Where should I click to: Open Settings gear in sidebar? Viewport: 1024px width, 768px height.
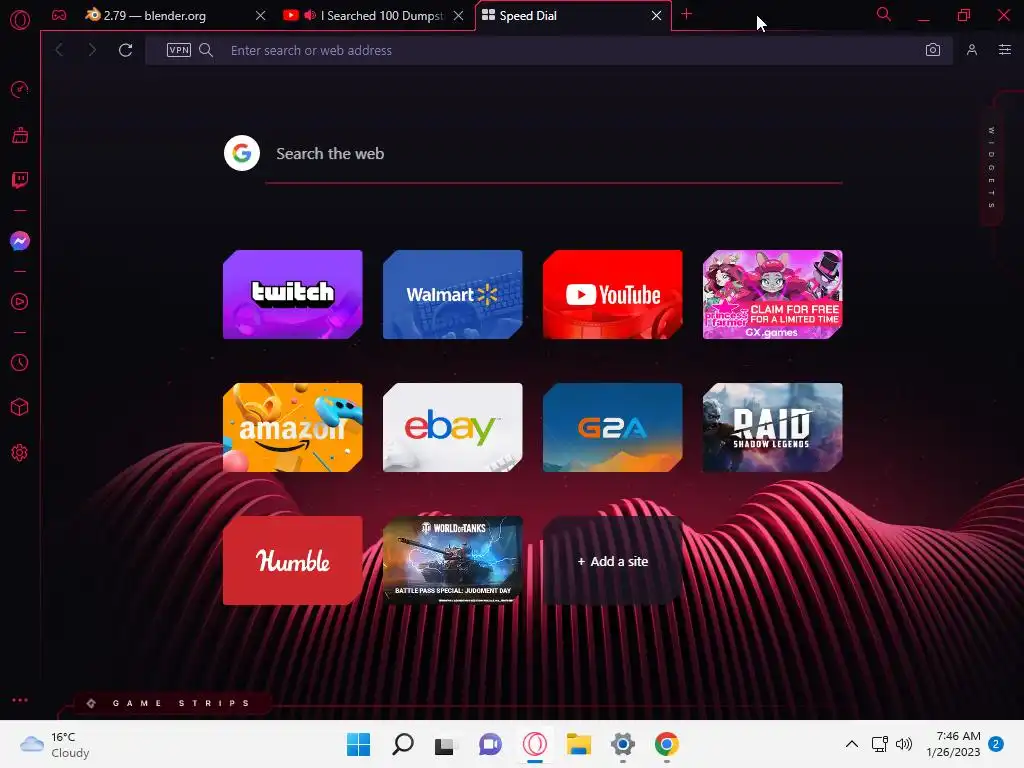(20, 453)
